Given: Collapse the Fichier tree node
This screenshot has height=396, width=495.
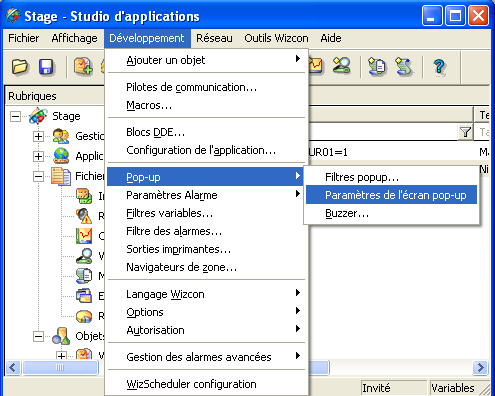Looking at the screenshot, I should coord(38,176).
